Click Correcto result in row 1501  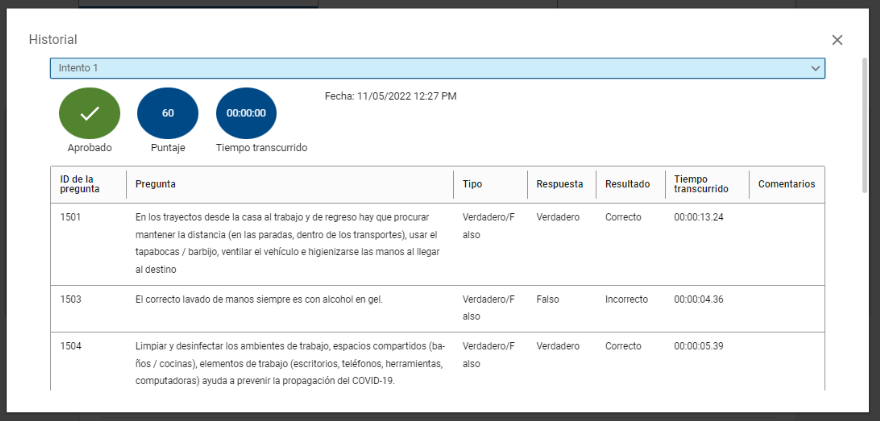point(623,217)
